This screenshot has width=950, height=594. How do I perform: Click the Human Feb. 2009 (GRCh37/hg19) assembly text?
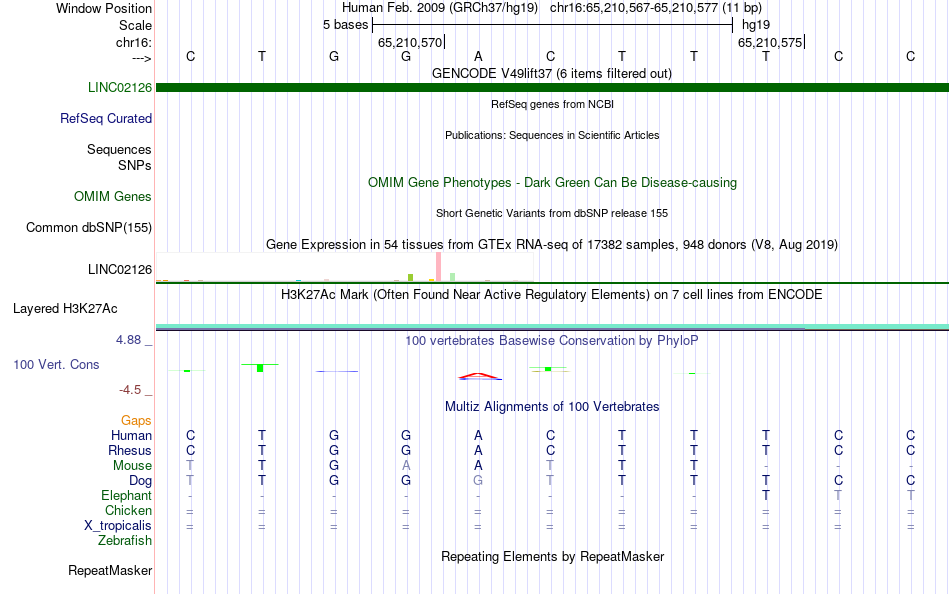pyautogui.click(x=440, y=8)
